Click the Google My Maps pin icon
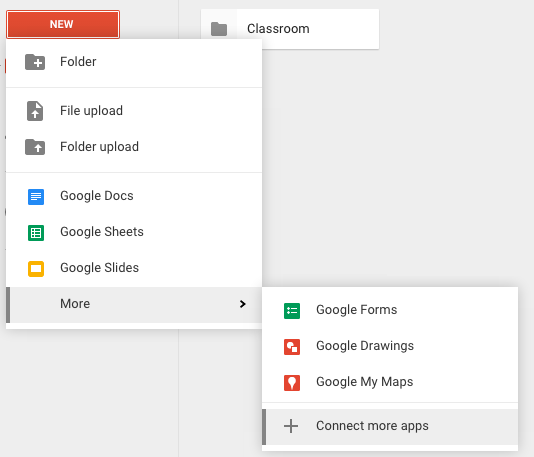The image size is (534, 457). [292, 383]
